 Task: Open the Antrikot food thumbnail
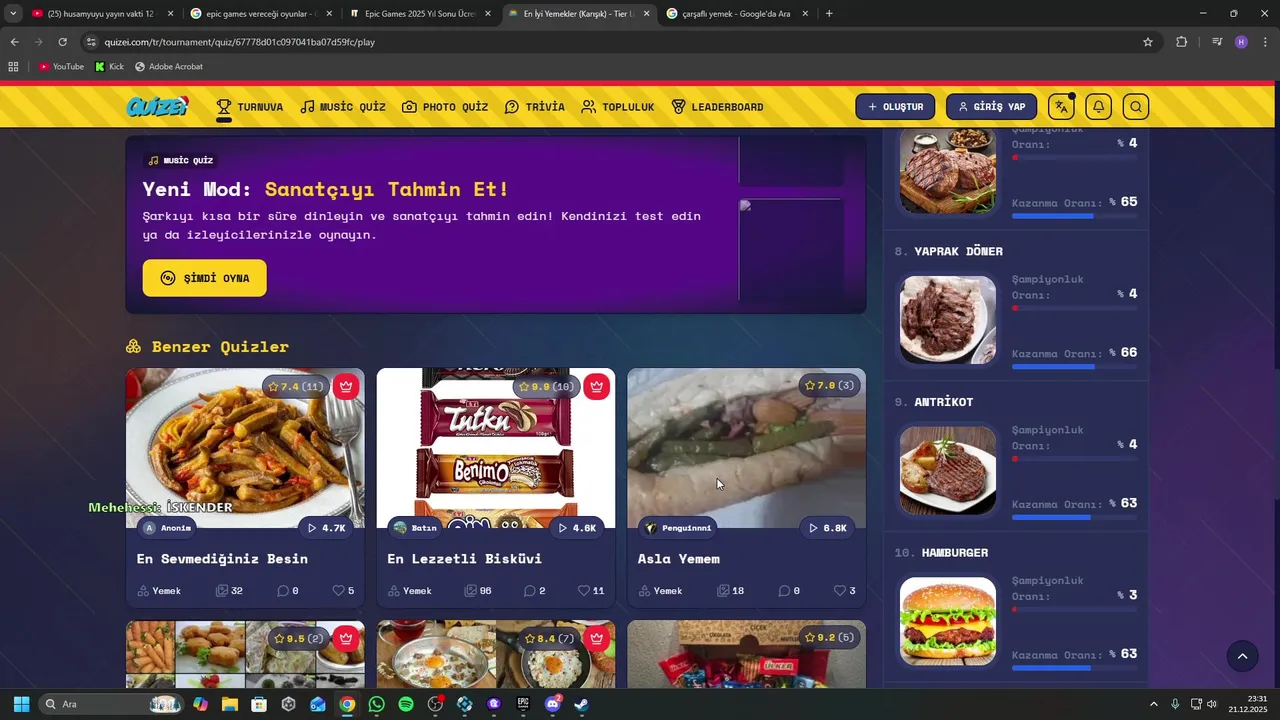948,470
